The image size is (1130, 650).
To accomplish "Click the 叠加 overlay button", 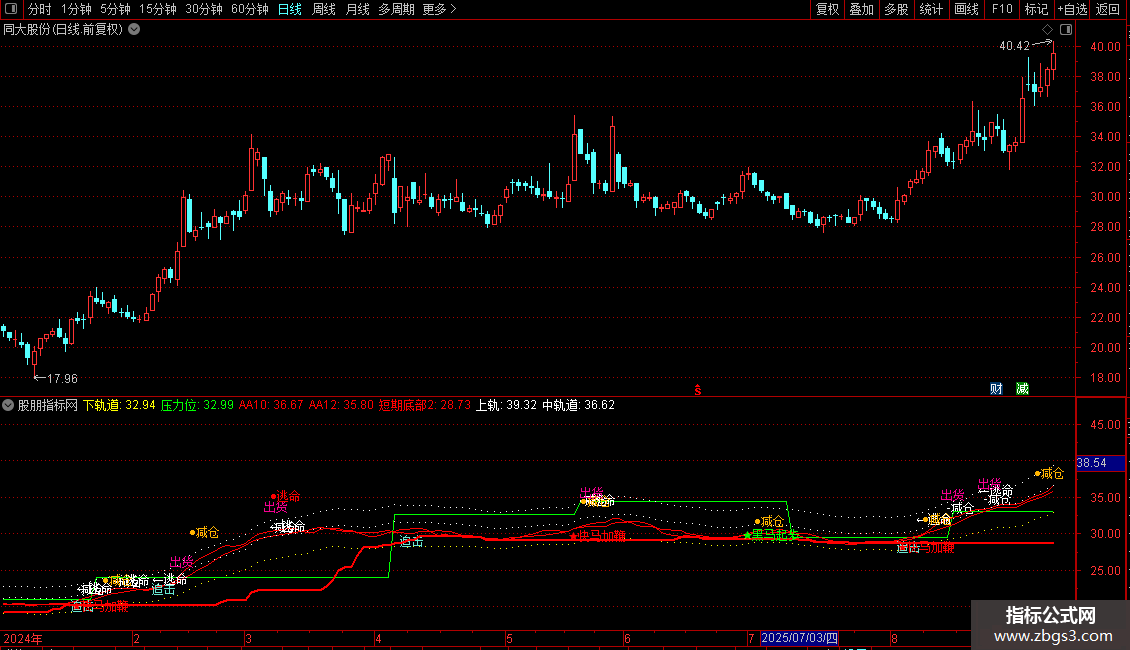I will pyautogui.click(x=861, y=9).
